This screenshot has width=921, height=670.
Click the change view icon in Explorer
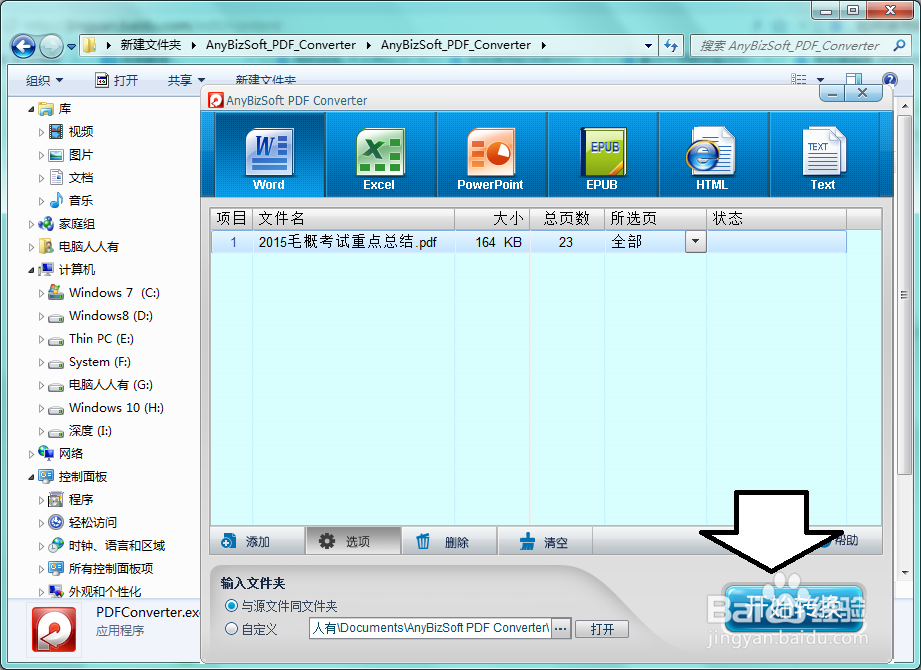[799, 79]
